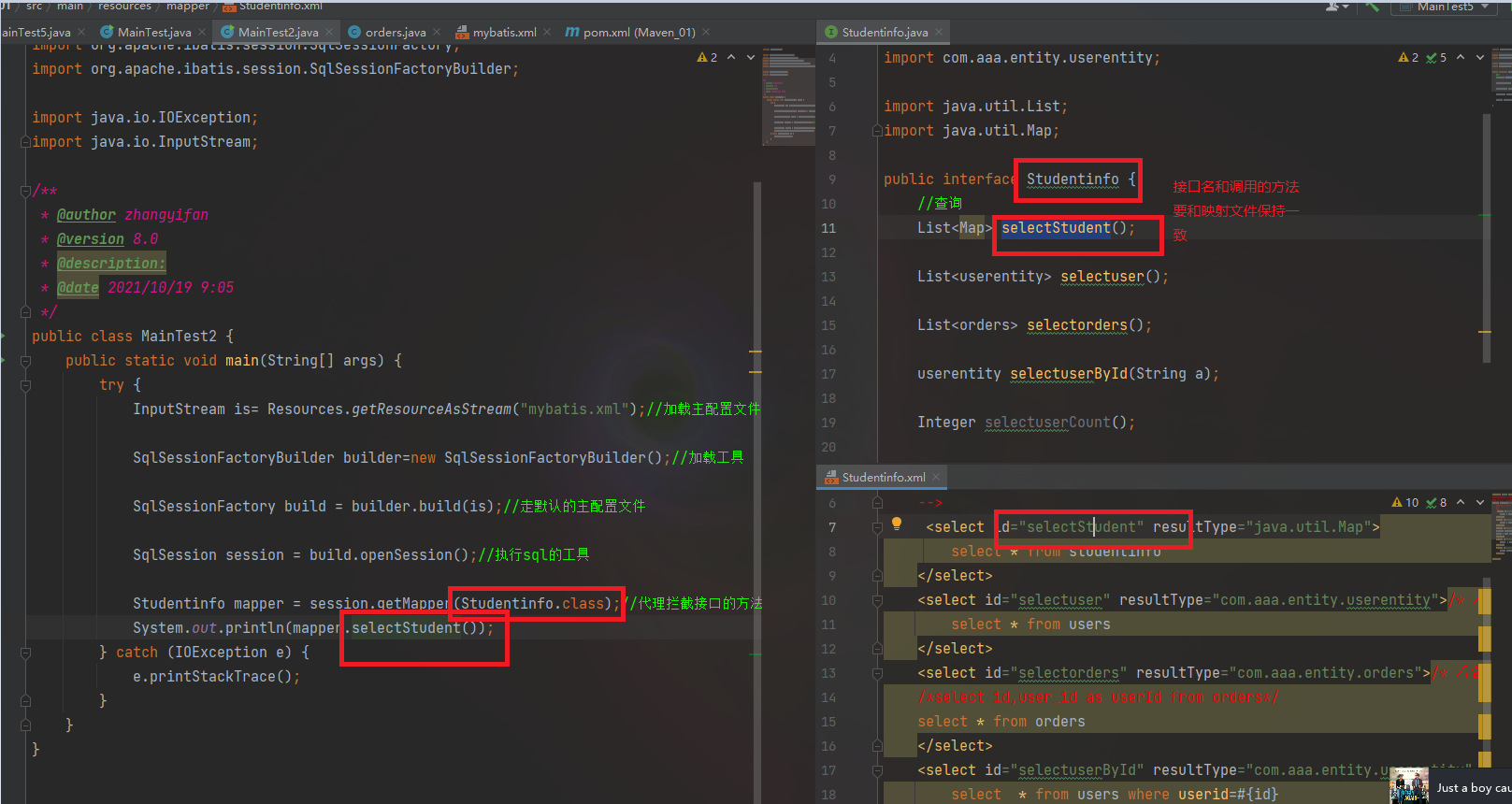Go to previous highlighted error in MainTest2 editor
Screen dimensions: 1512x804
click(x=731, y=58)
